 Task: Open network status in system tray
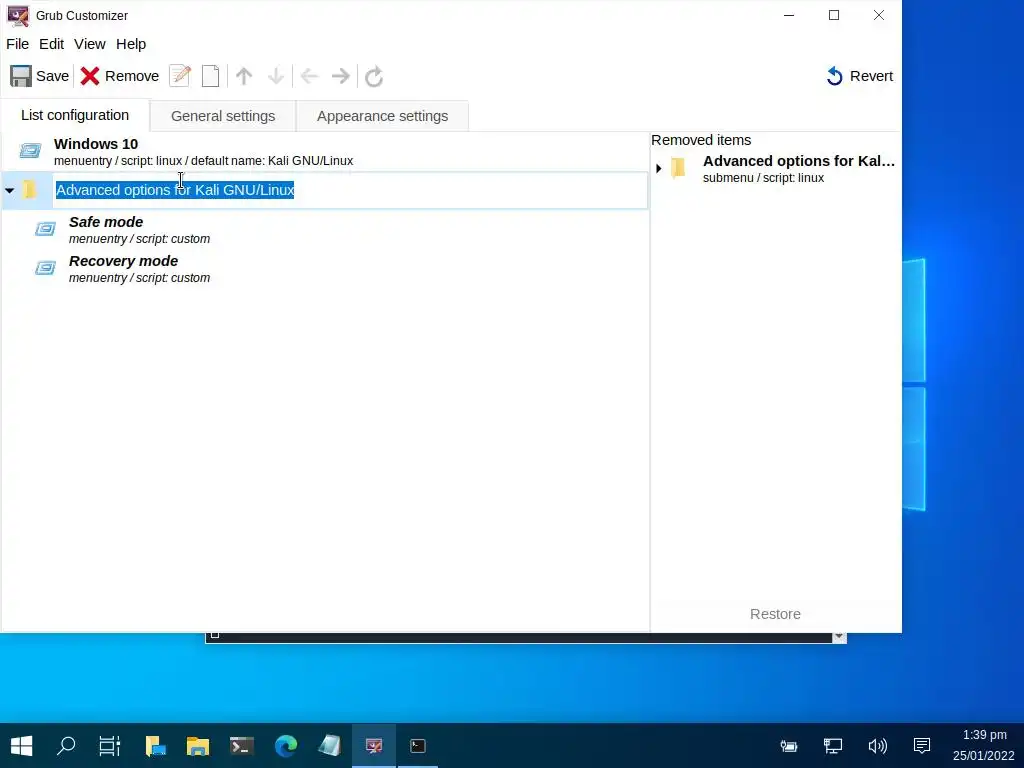click(x=833, y=746)
